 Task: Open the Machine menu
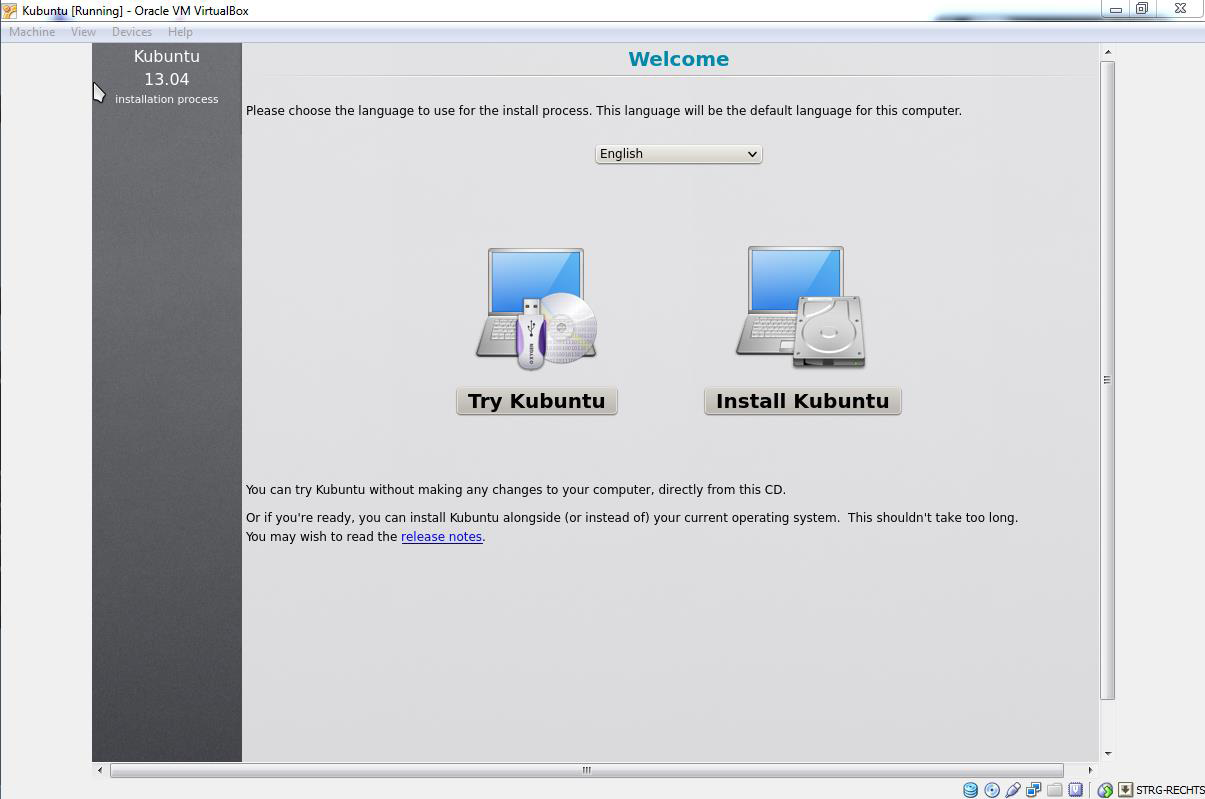click(32, 32)
